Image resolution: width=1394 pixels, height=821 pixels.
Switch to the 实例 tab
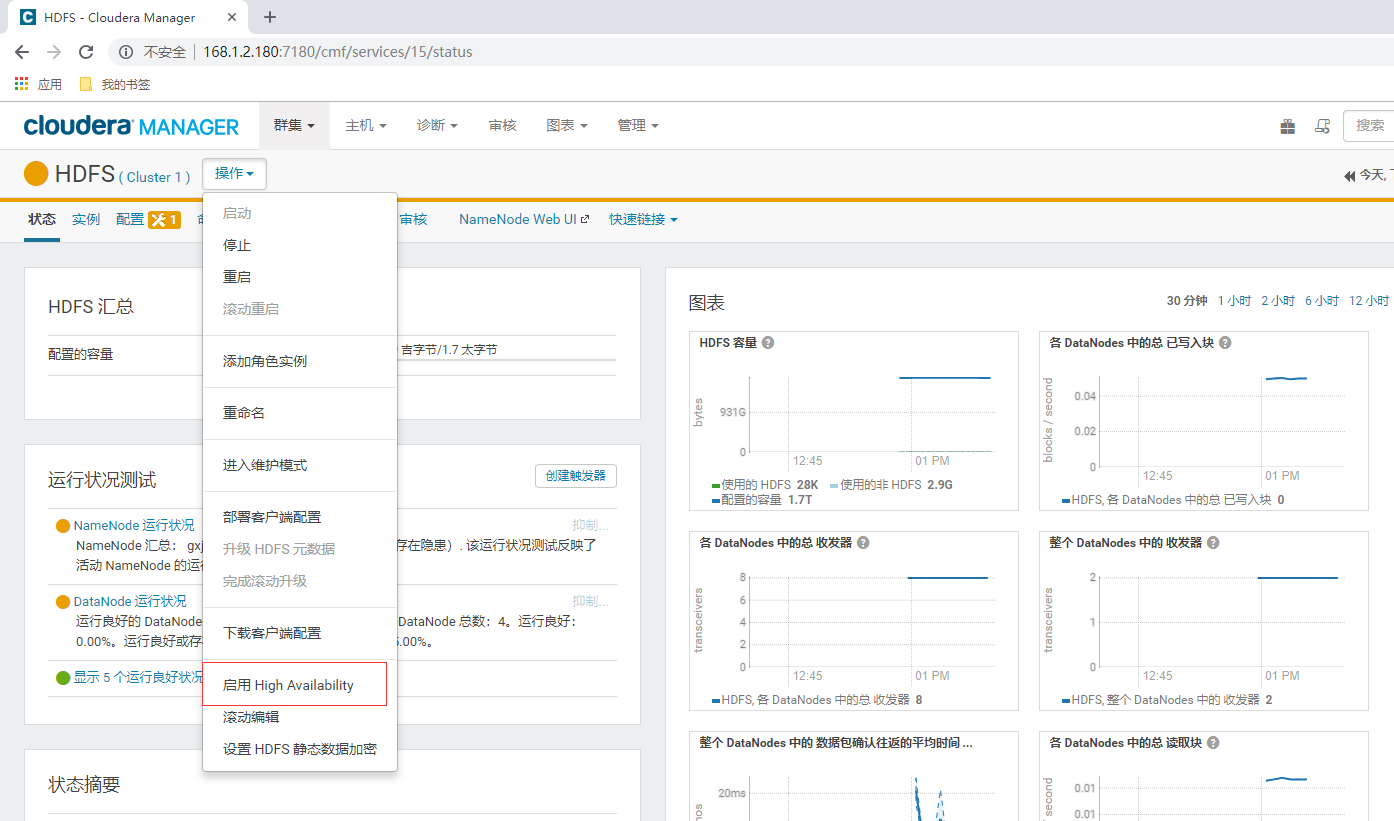(x=86, y=219)
